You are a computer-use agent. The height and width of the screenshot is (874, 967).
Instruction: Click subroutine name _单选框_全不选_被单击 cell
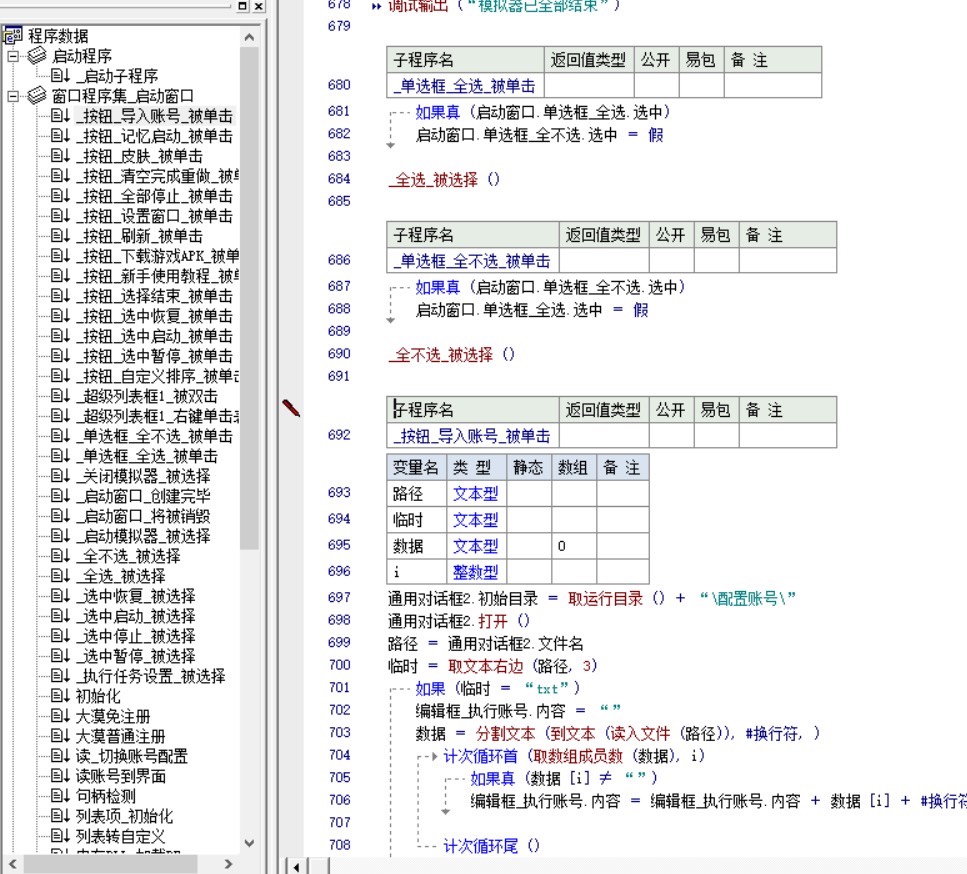[472, 261]
